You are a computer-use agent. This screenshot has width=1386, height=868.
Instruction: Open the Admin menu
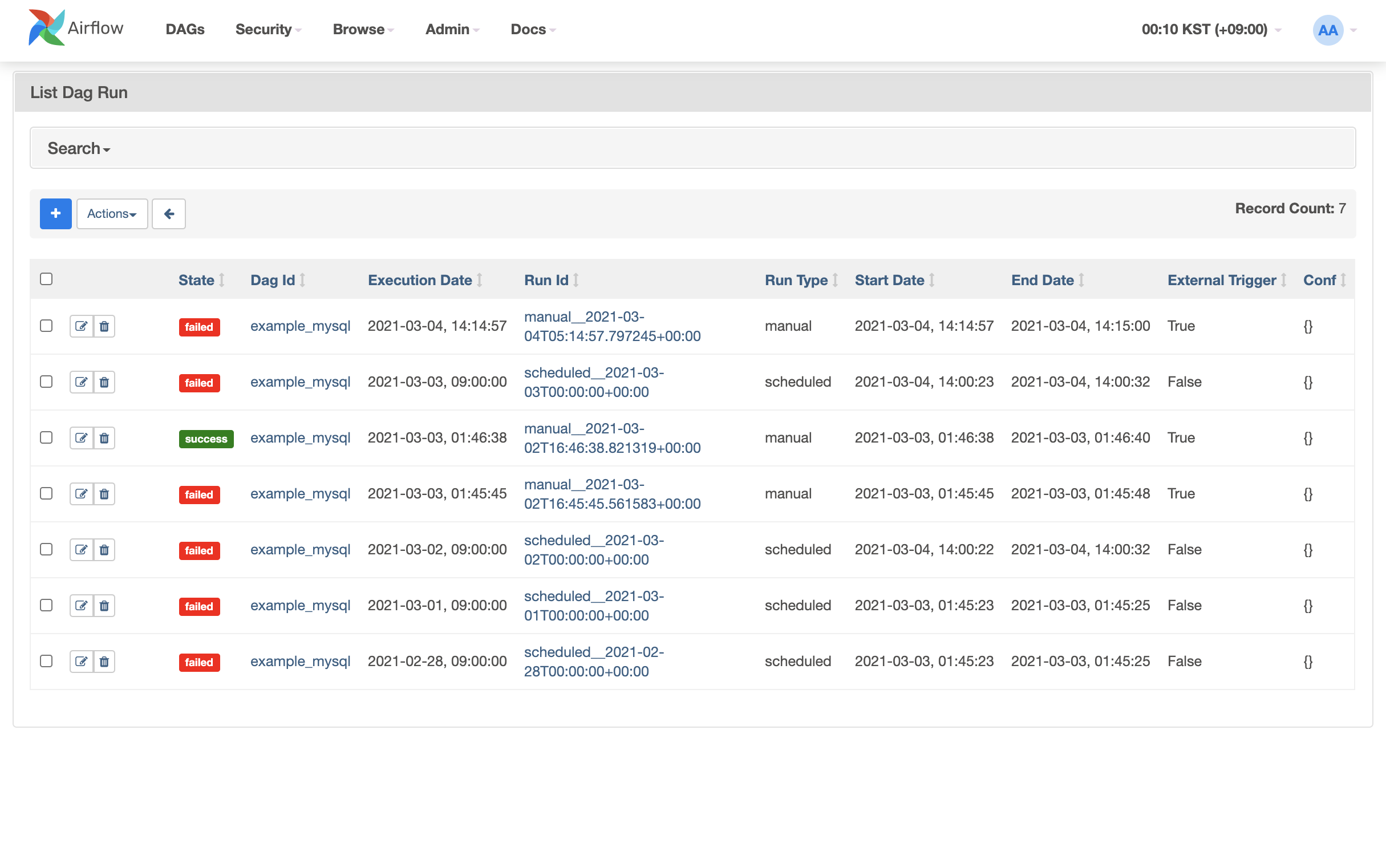(x=452, y=29)
